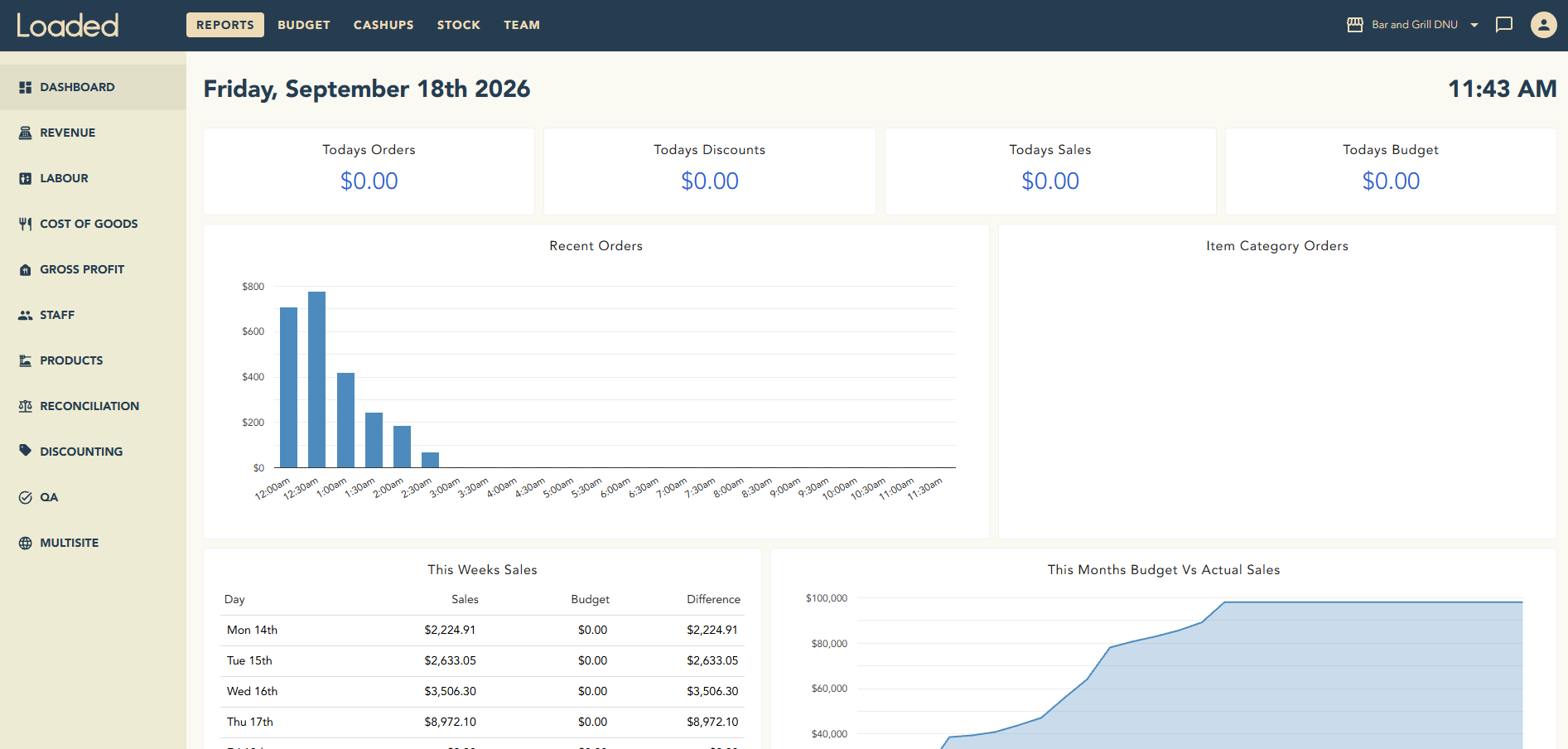Click the Item Category Orders title
Viewport: 1568px width, 749px height.
click(x=1277, y=246)
